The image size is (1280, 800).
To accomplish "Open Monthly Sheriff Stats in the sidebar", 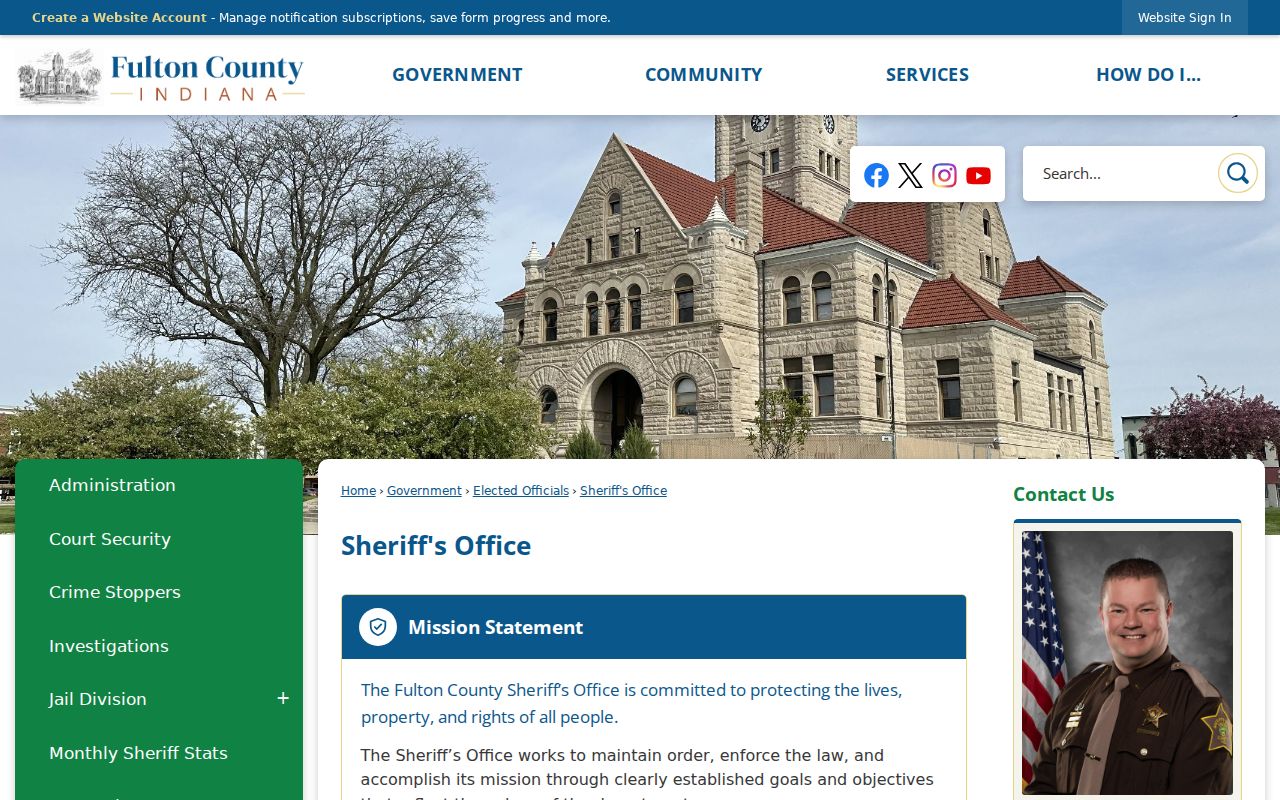I will [x=138, y=753].
